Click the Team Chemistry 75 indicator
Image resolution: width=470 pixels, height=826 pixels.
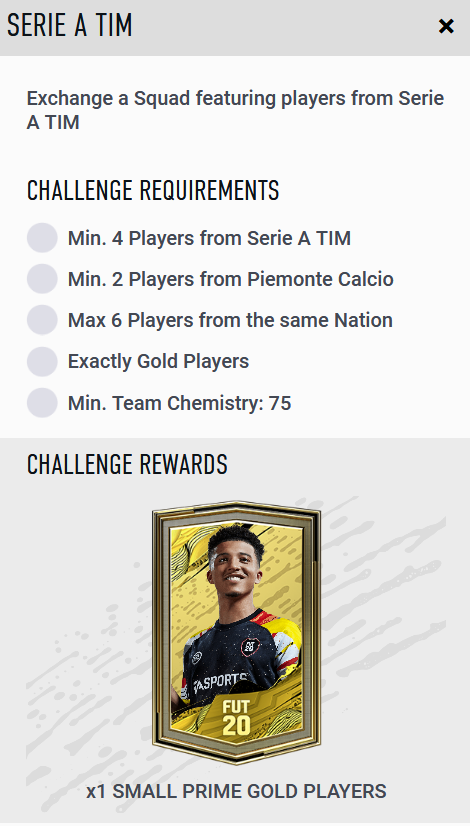42,403
